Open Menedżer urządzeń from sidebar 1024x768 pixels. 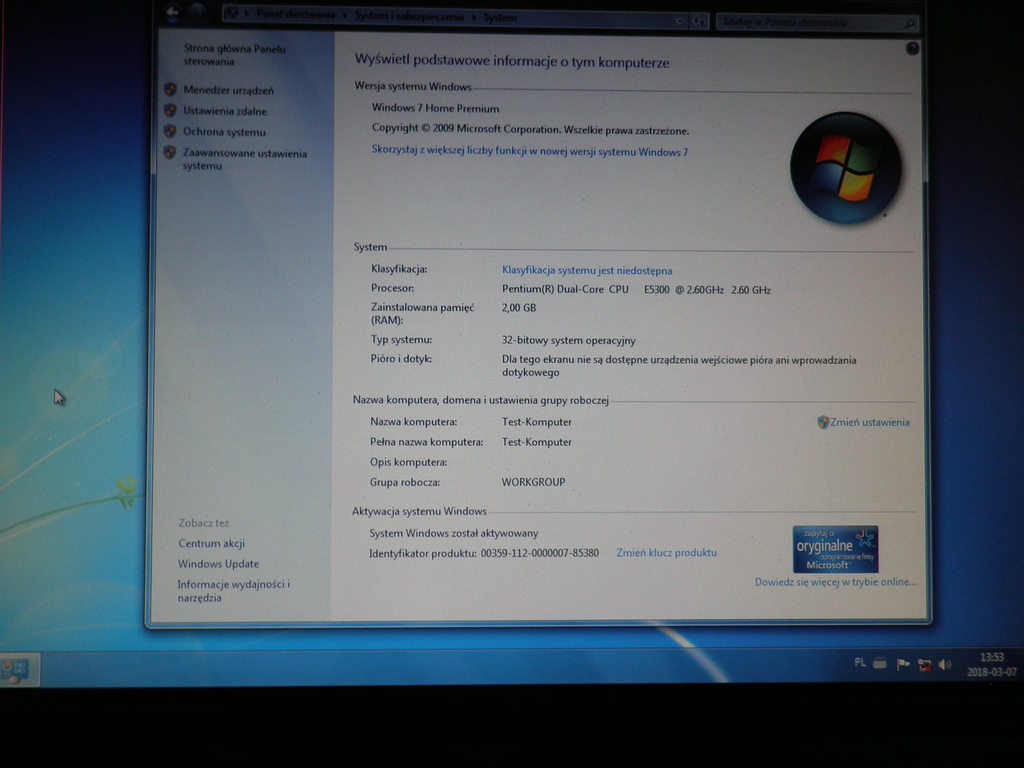point(229,90)
